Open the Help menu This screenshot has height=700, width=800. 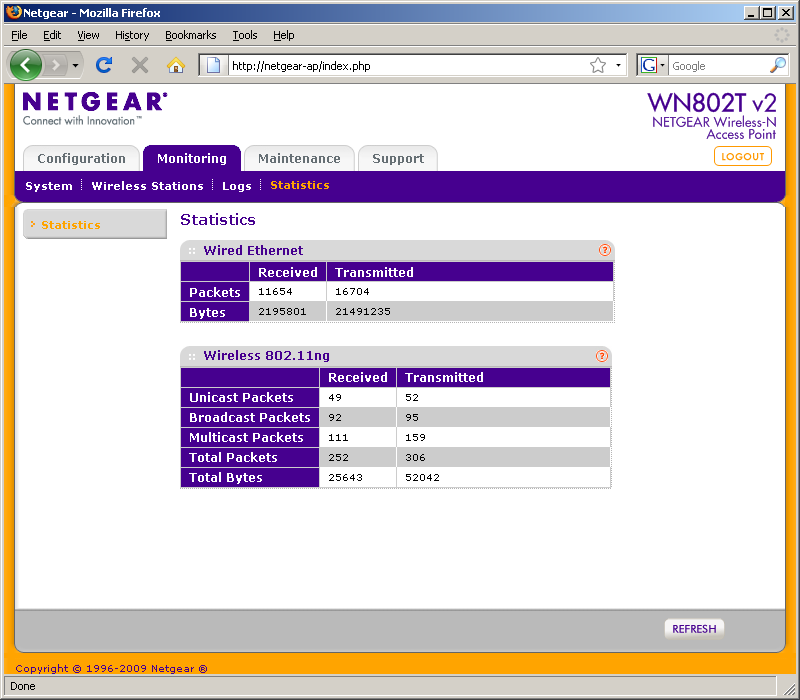(284, 35)
